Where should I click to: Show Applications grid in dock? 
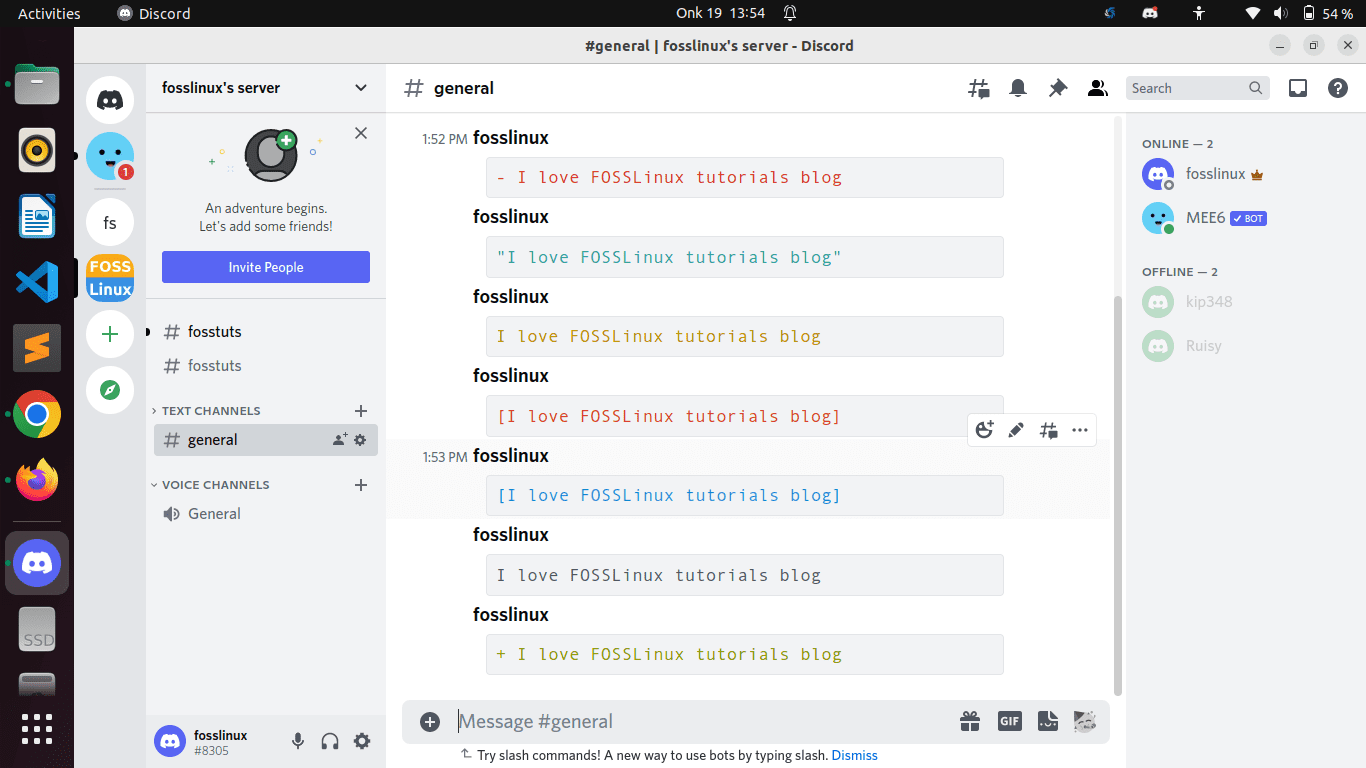tap(37, 728)
